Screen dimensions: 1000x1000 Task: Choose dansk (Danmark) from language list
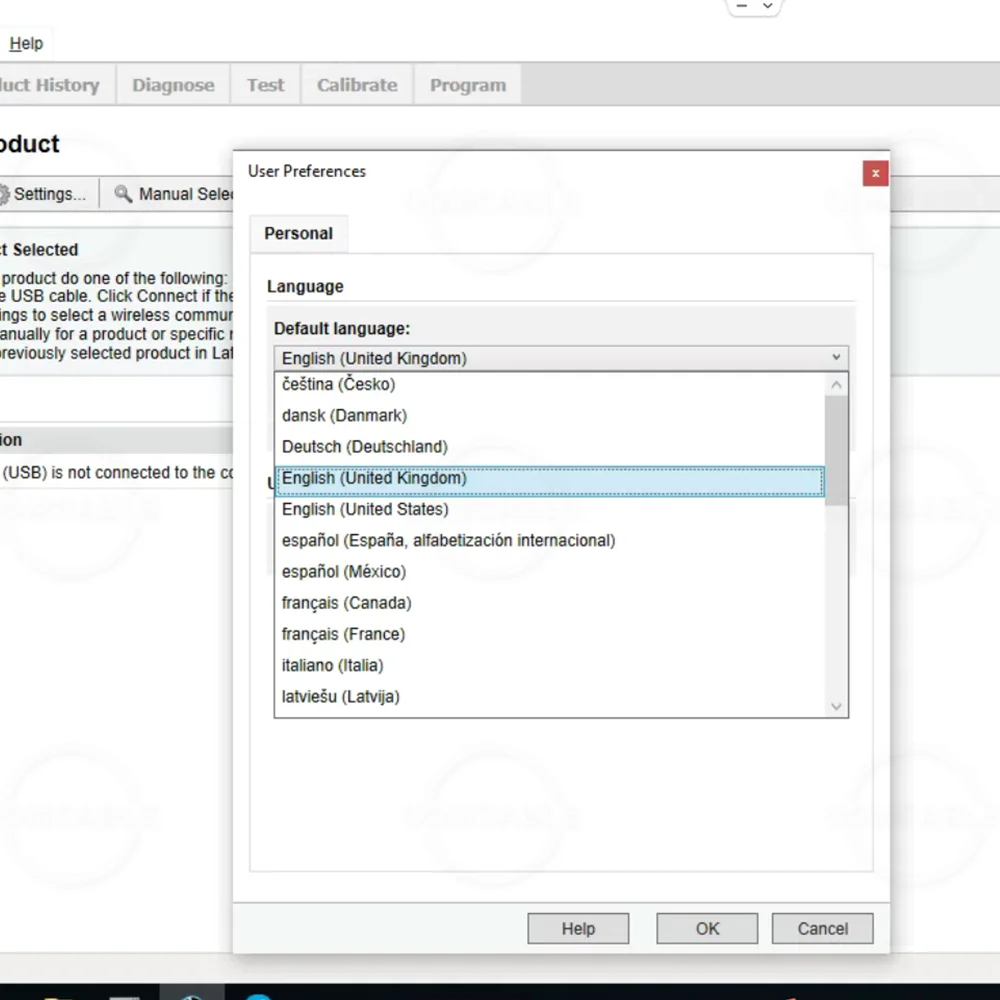pos(549,415)
